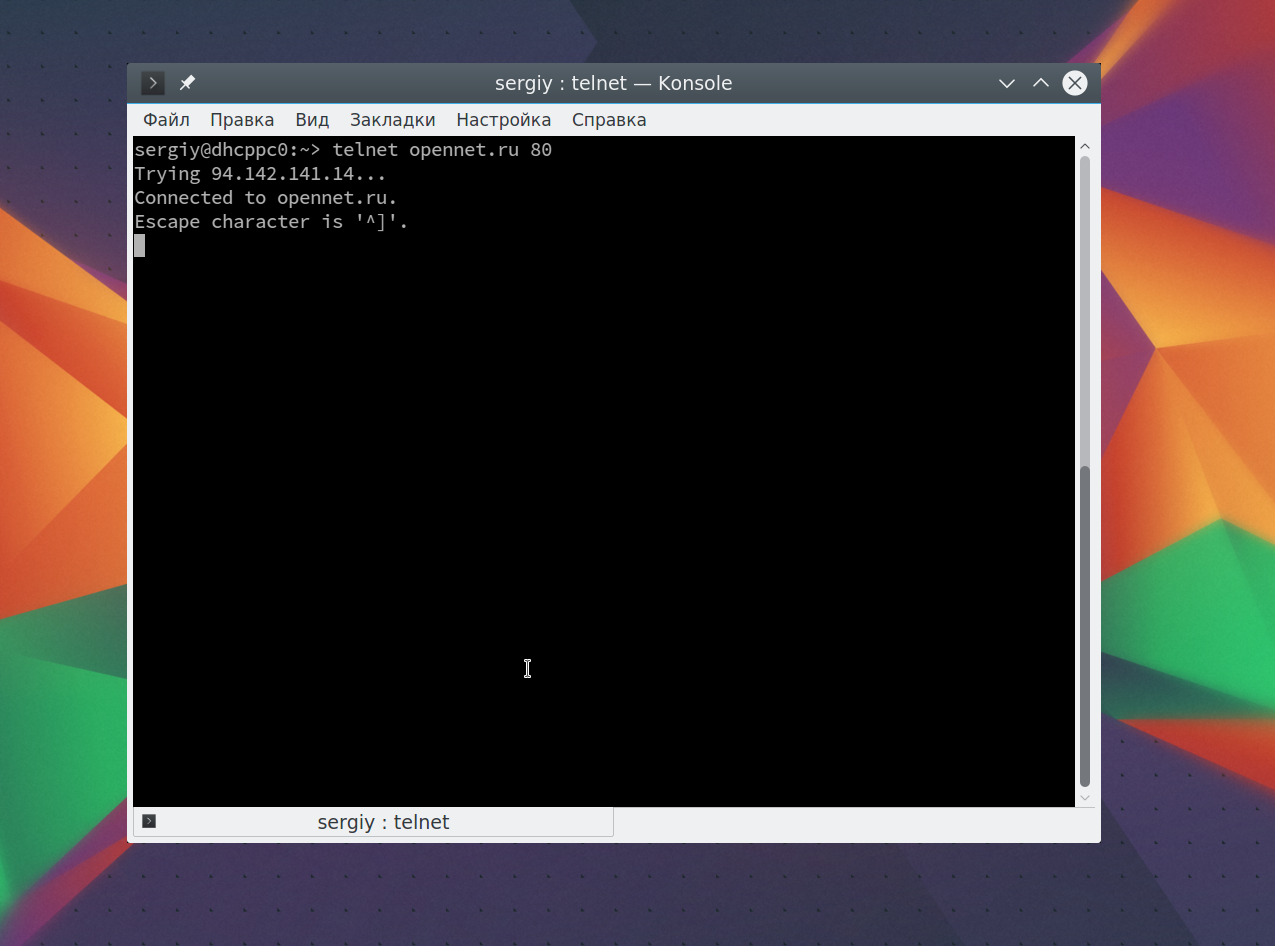The image size is (1275, 946).
Task: Open the Справка menu
Action: click(x=609, y=120)
